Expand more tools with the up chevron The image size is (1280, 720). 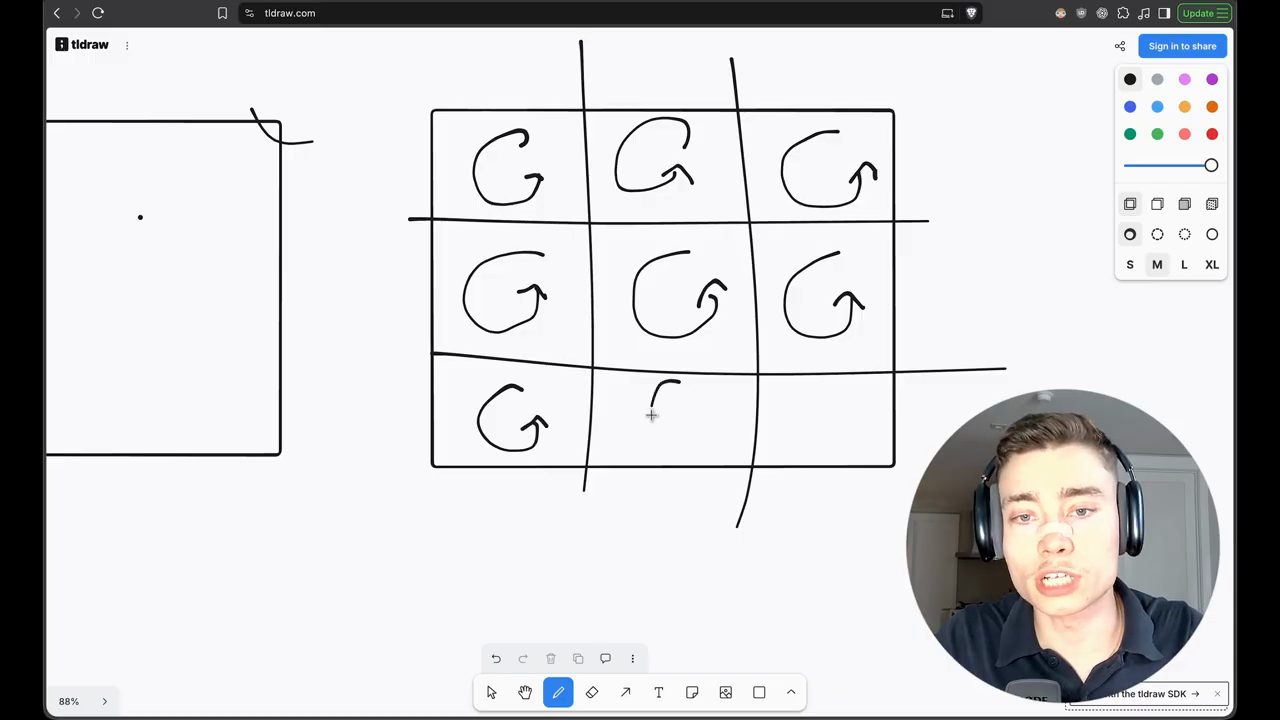pyautogui.click(x=791, y=692)
